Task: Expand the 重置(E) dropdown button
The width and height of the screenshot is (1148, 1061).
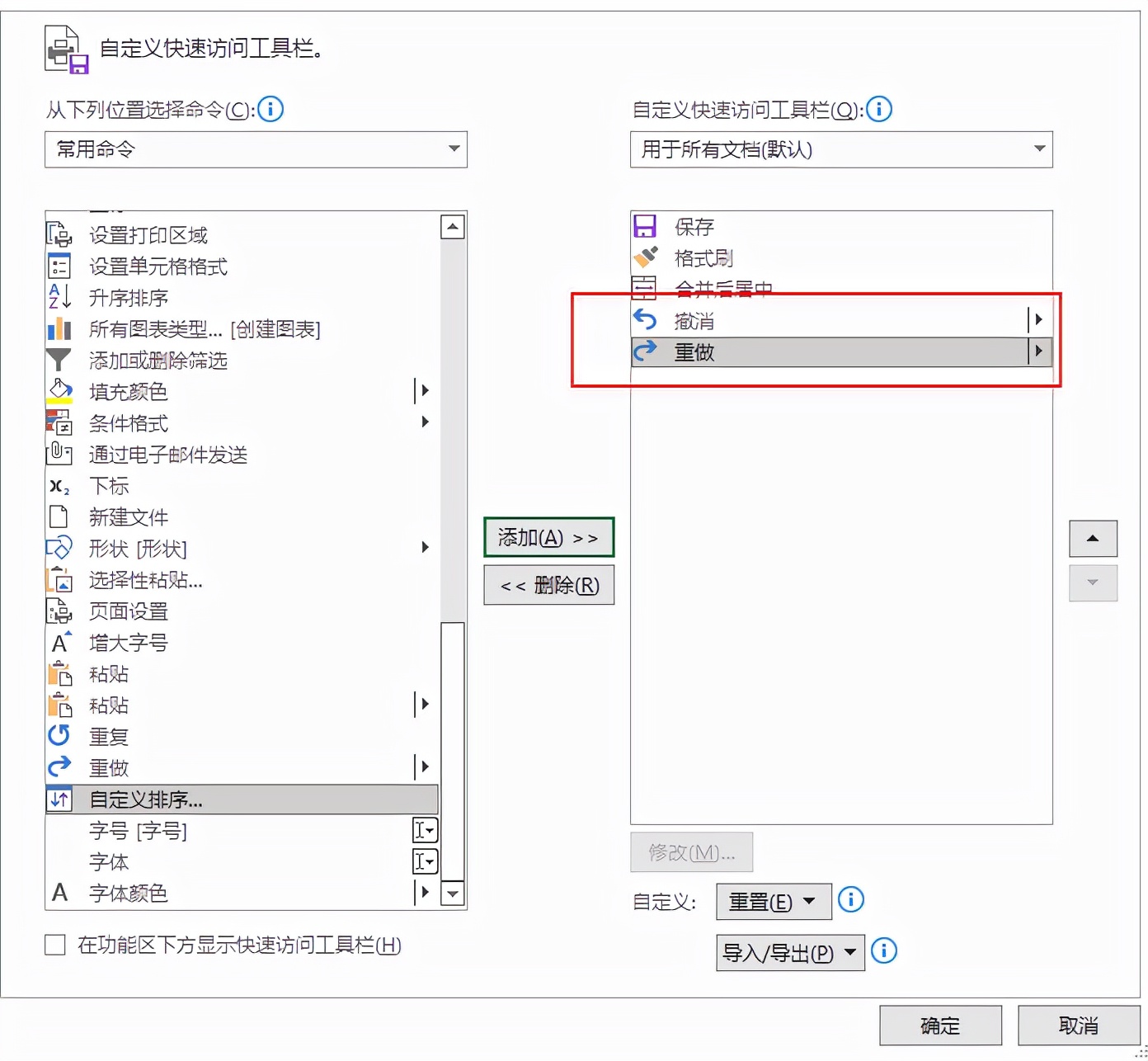Action: (774, 901)
